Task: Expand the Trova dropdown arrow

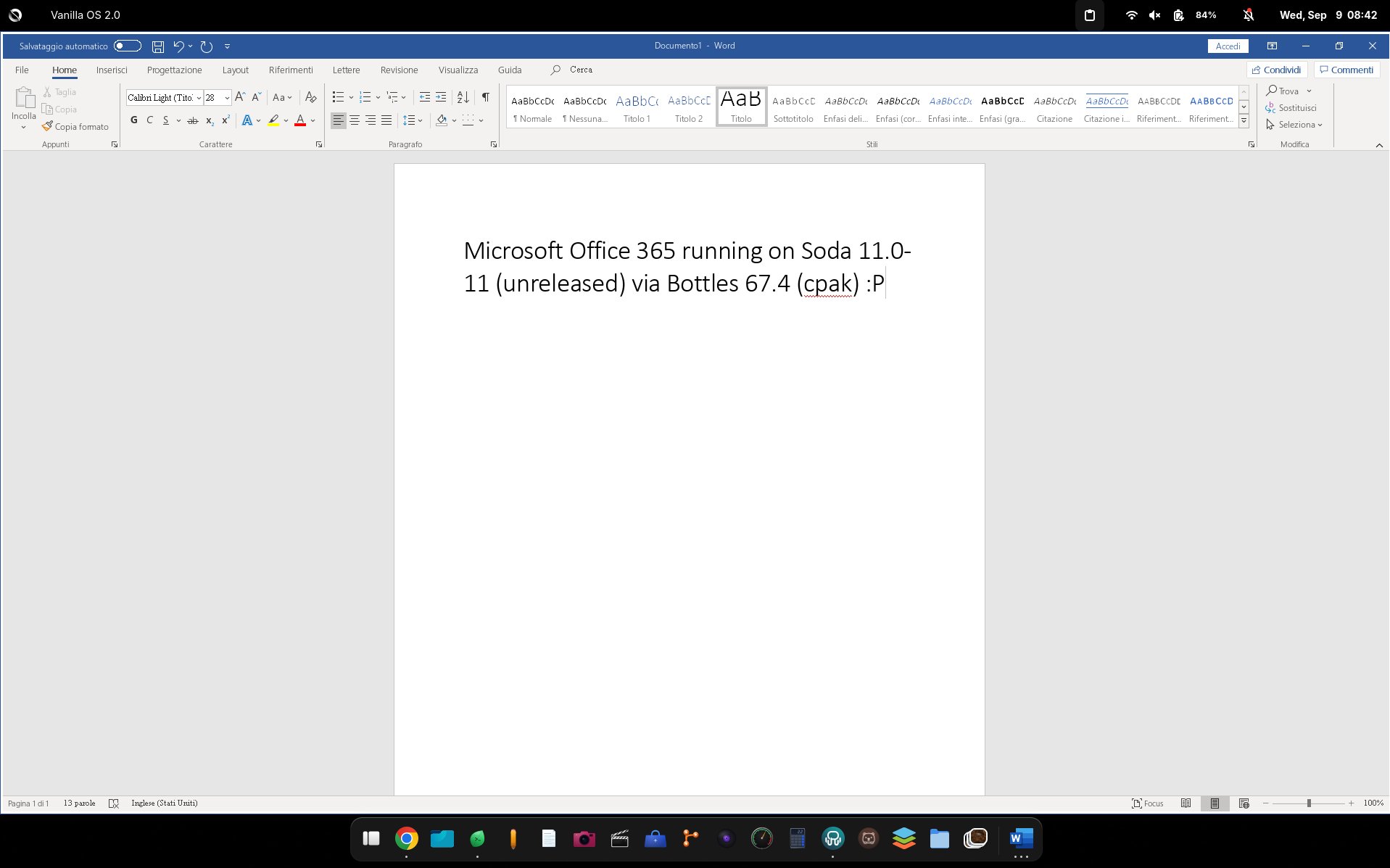Action: pos(1309,91)
